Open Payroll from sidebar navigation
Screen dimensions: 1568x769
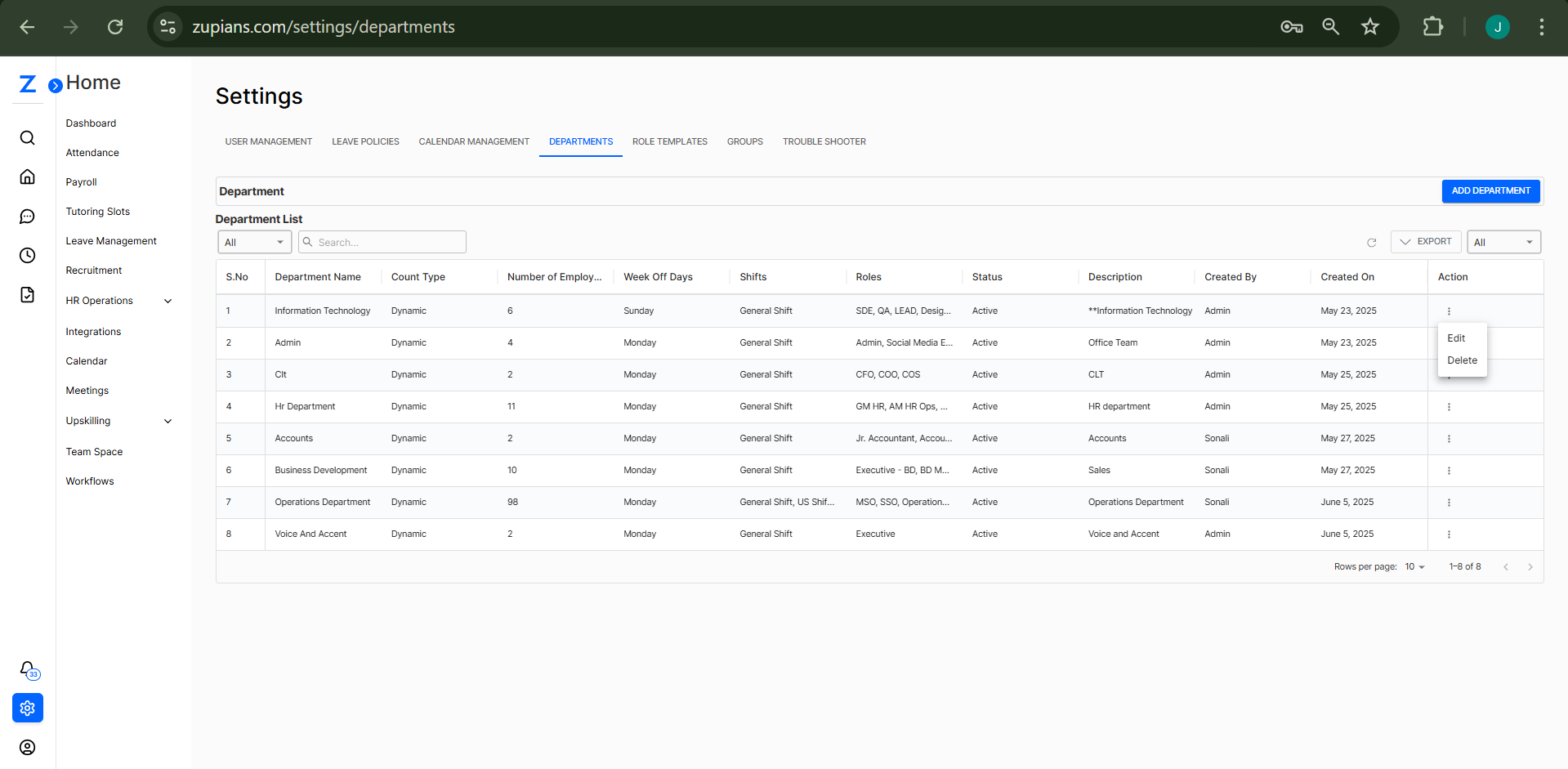click(81, 182)
